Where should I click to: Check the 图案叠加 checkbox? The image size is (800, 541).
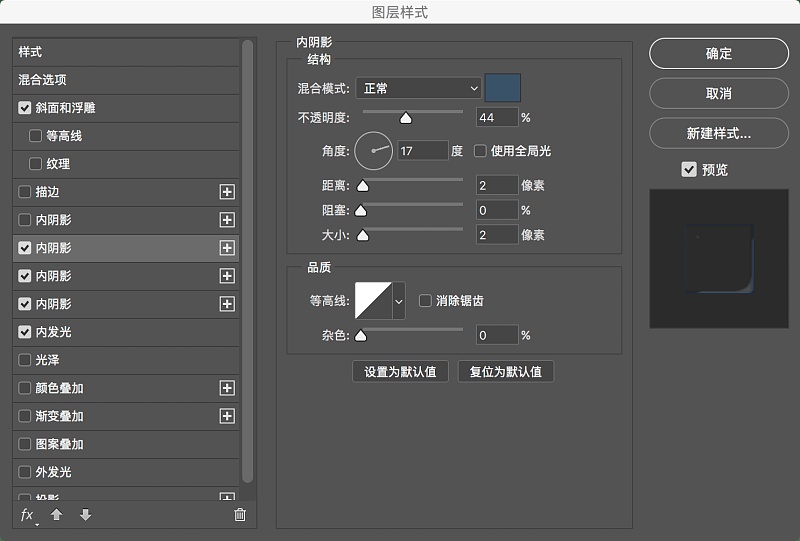click(x=24, y=444)
